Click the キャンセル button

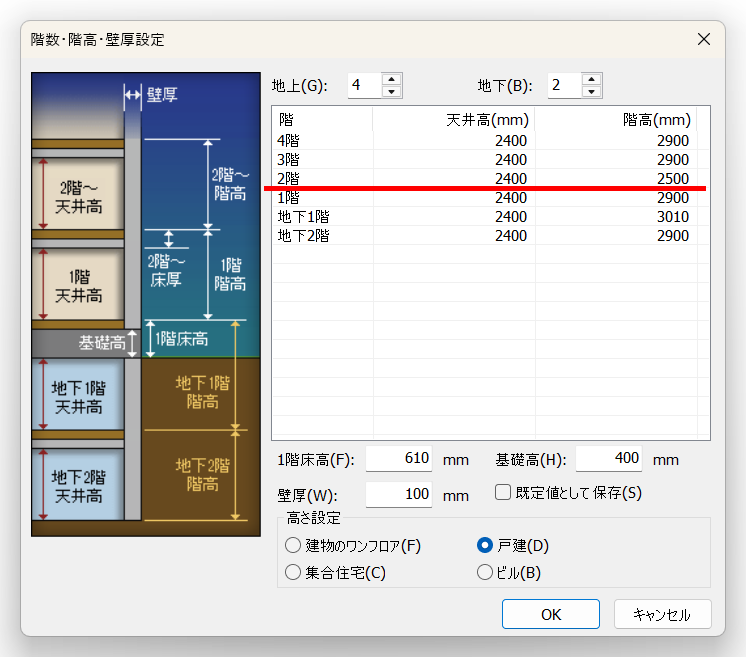pyautogui.click(x=662, y=614)
